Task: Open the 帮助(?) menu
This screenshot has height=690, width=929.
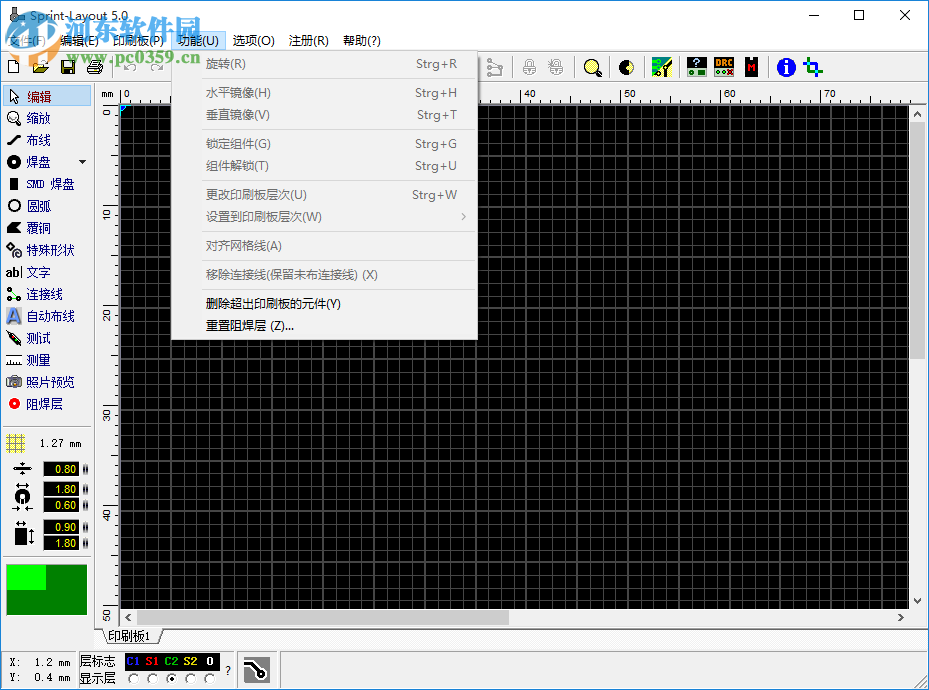Action: [x=361, y=40]
